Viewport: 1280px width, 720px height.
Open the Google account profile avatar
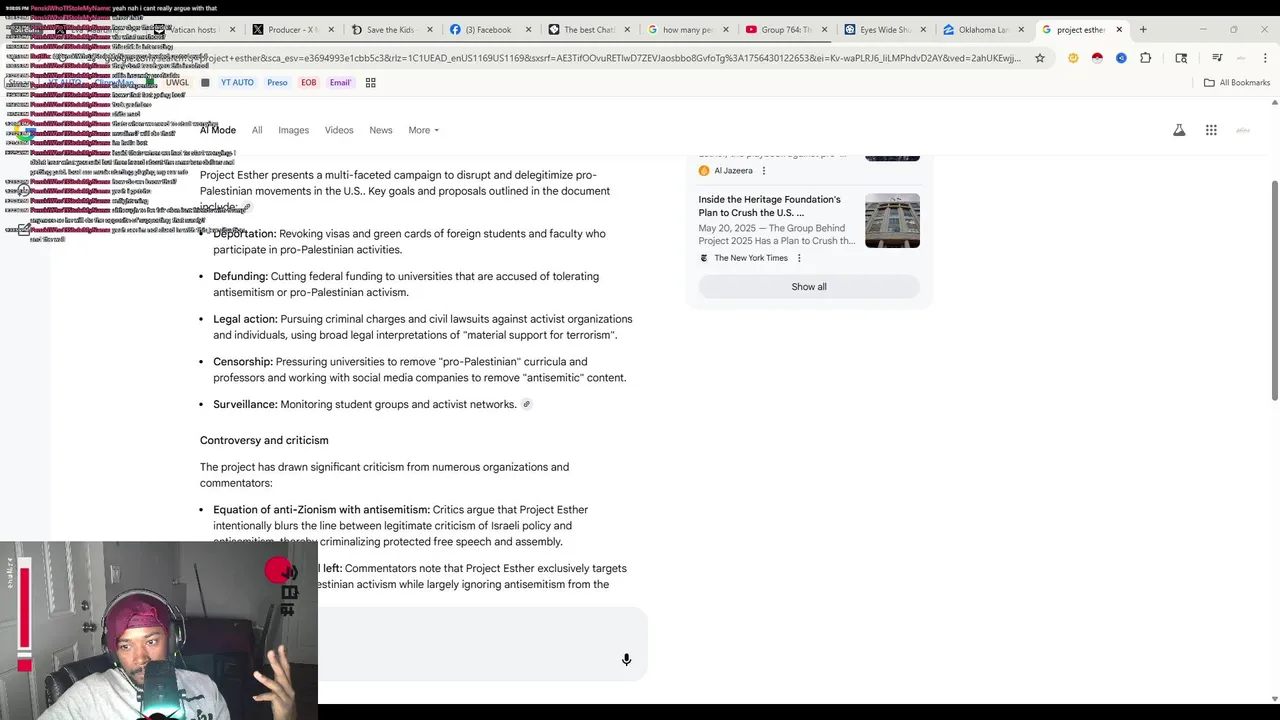coord(1243,130)
